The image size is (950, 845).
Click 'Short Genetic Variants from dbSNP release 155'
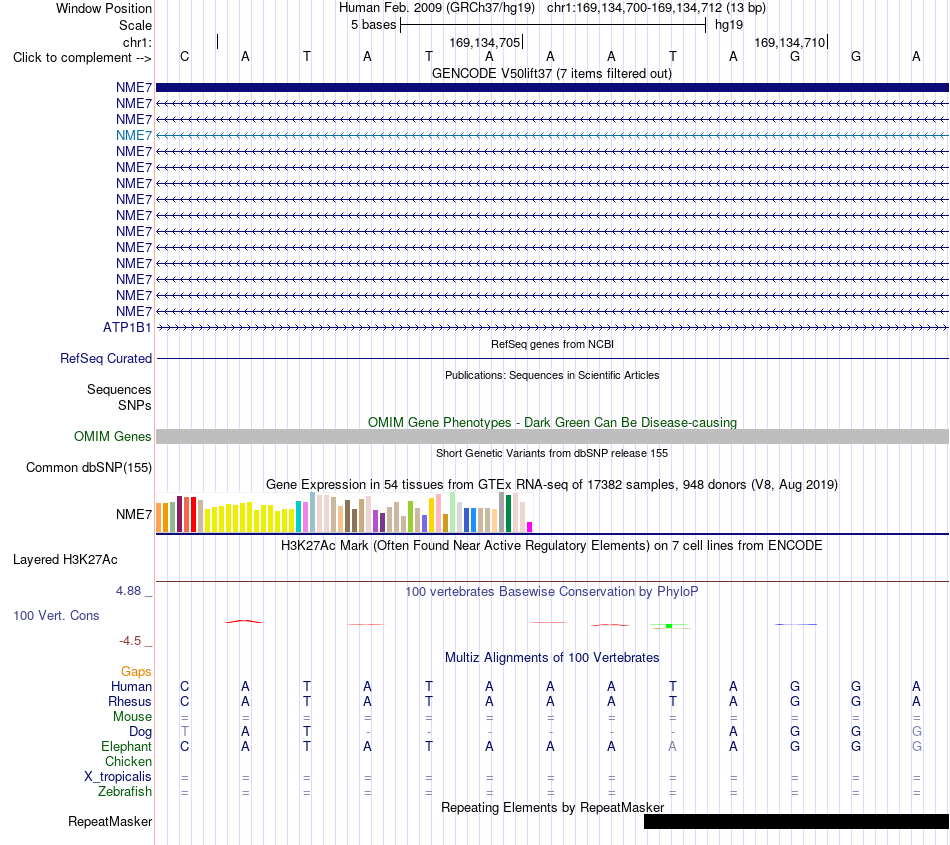[x=552, y=453]
